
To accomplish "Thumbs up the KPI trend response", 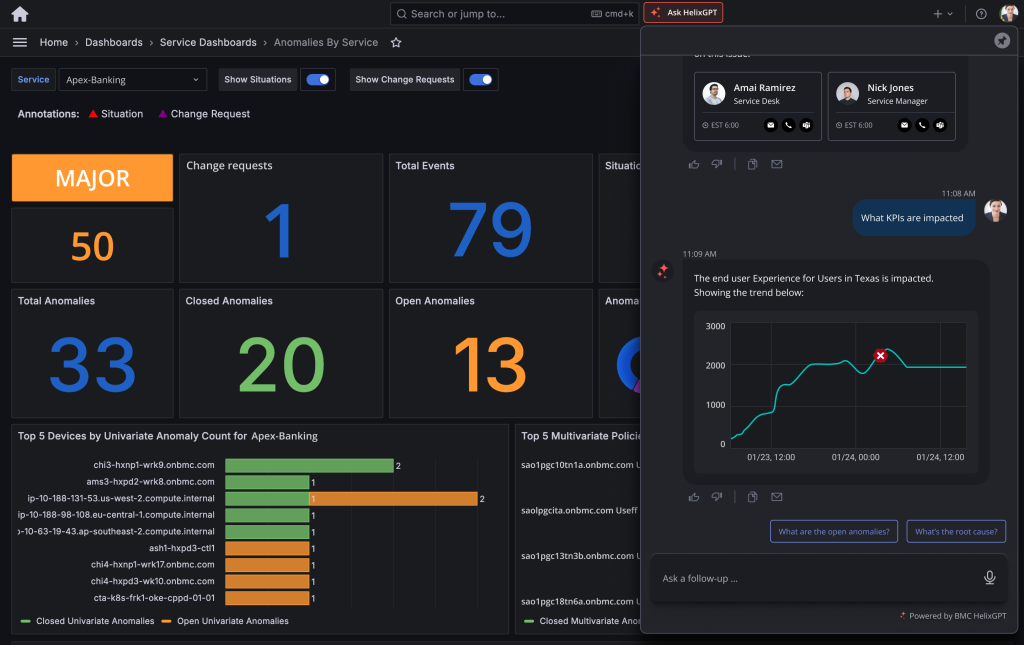I will point(694,497).
